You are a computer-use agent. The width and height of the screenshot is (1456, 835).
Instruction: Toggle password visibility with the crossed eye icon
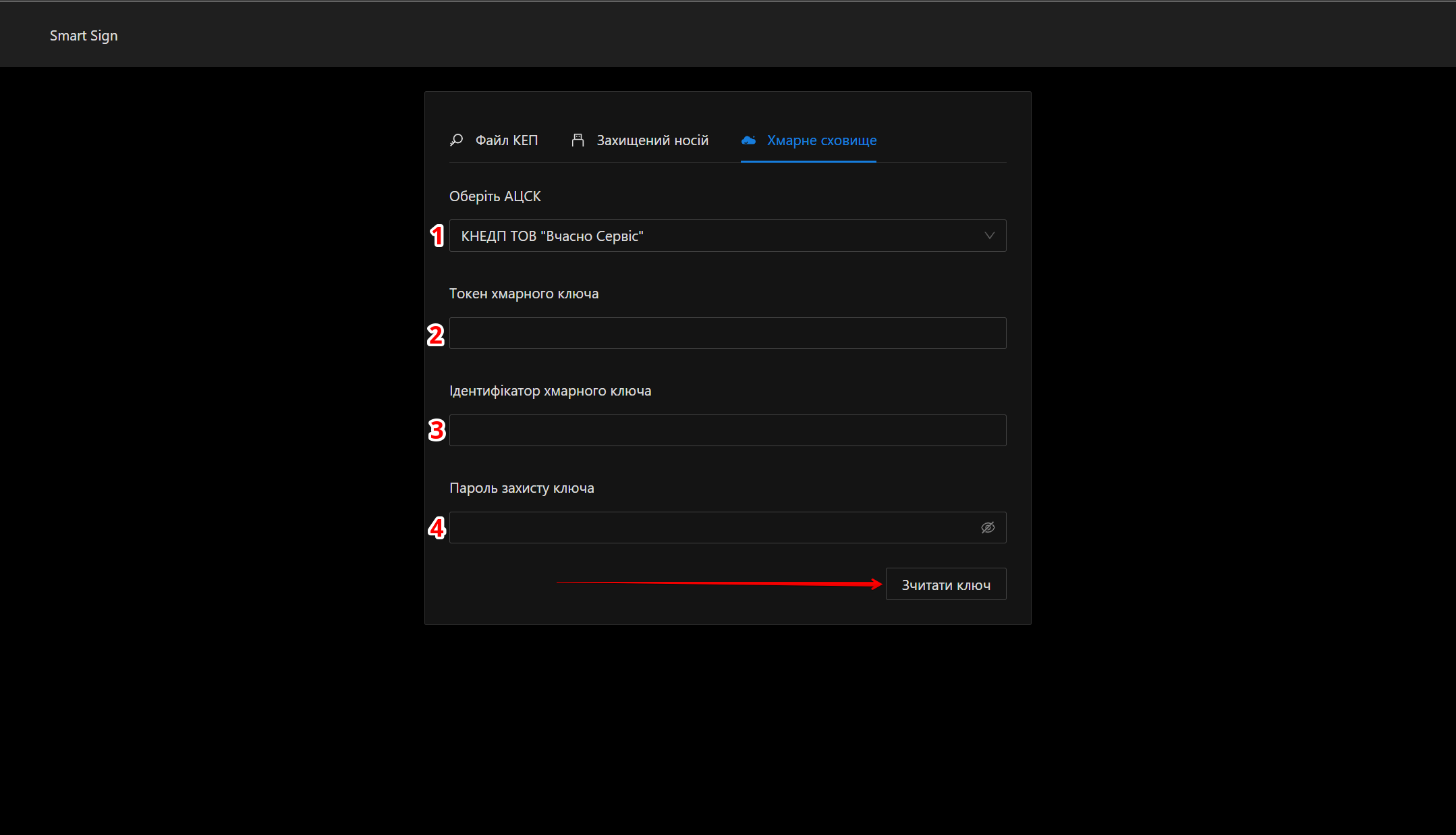(x=988, y=527)
